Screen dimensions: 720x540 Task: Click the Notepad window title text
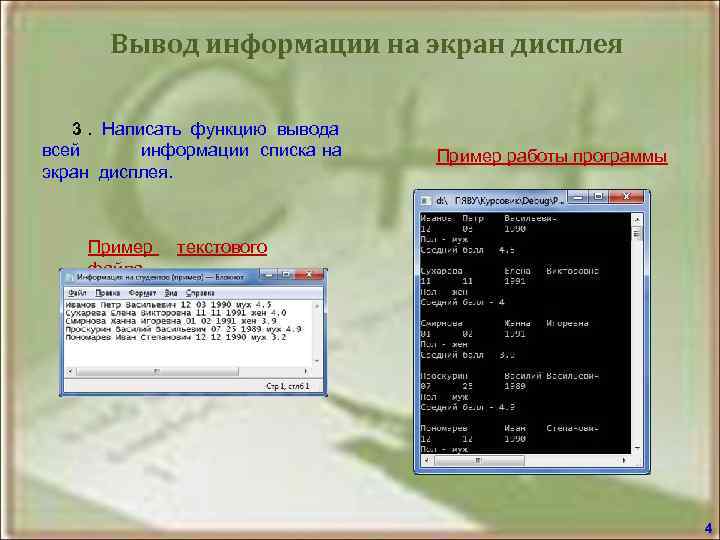point(160,277)
